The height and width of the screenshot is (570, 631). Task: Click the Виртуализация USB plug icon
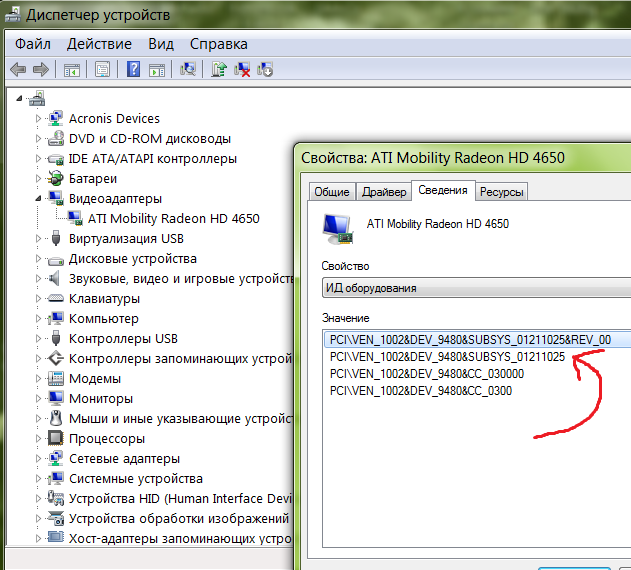pyautogui.click(x=56, y=238)
